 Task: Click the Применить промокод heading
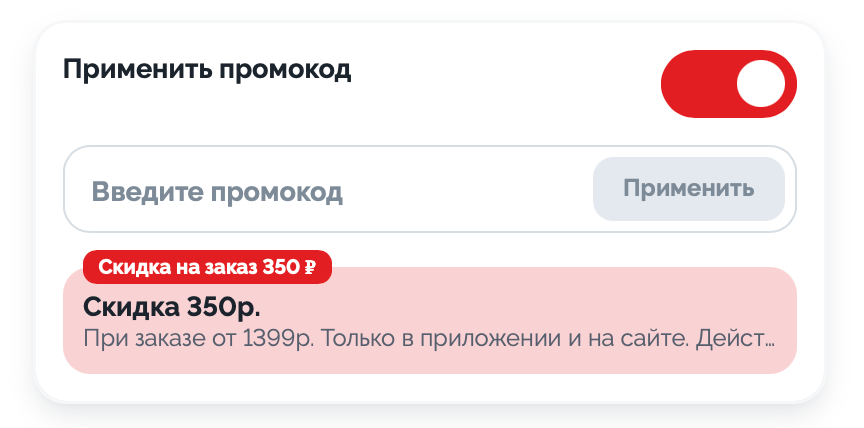207,70
